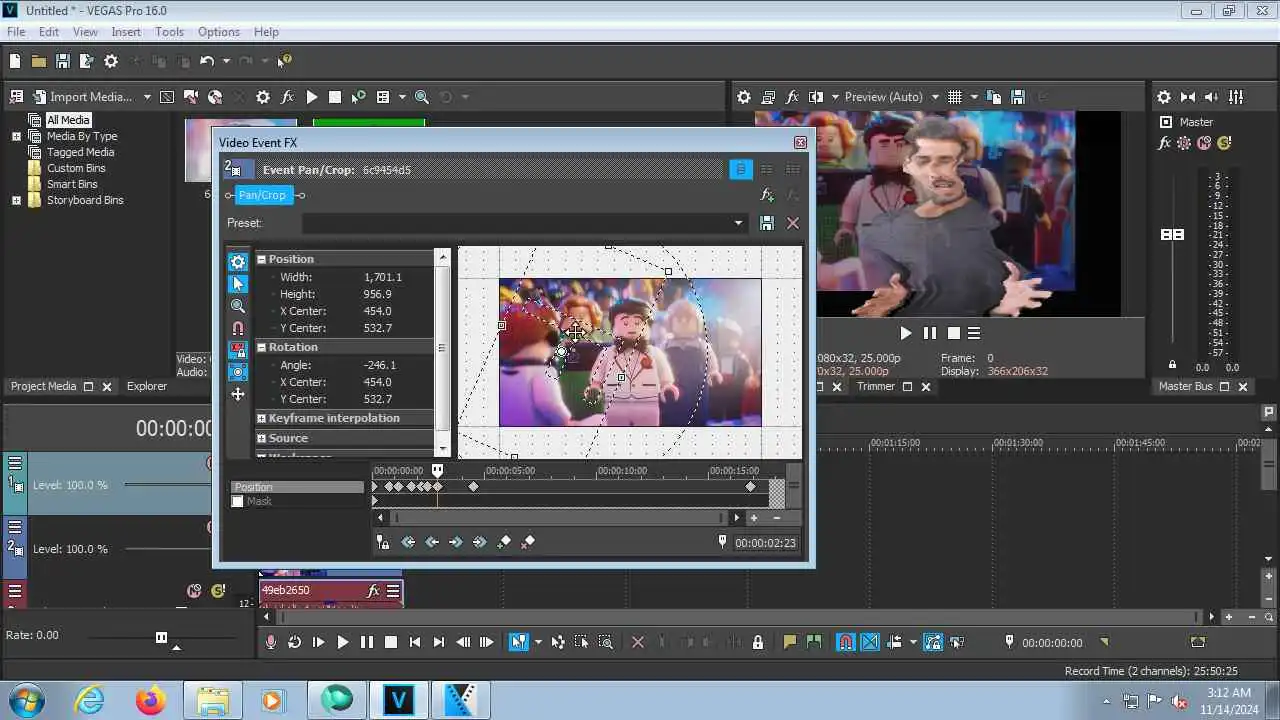The width and height of the screenshot is (1280, 720).
Task: Expand the Source property group
Action: coord(262,438)
